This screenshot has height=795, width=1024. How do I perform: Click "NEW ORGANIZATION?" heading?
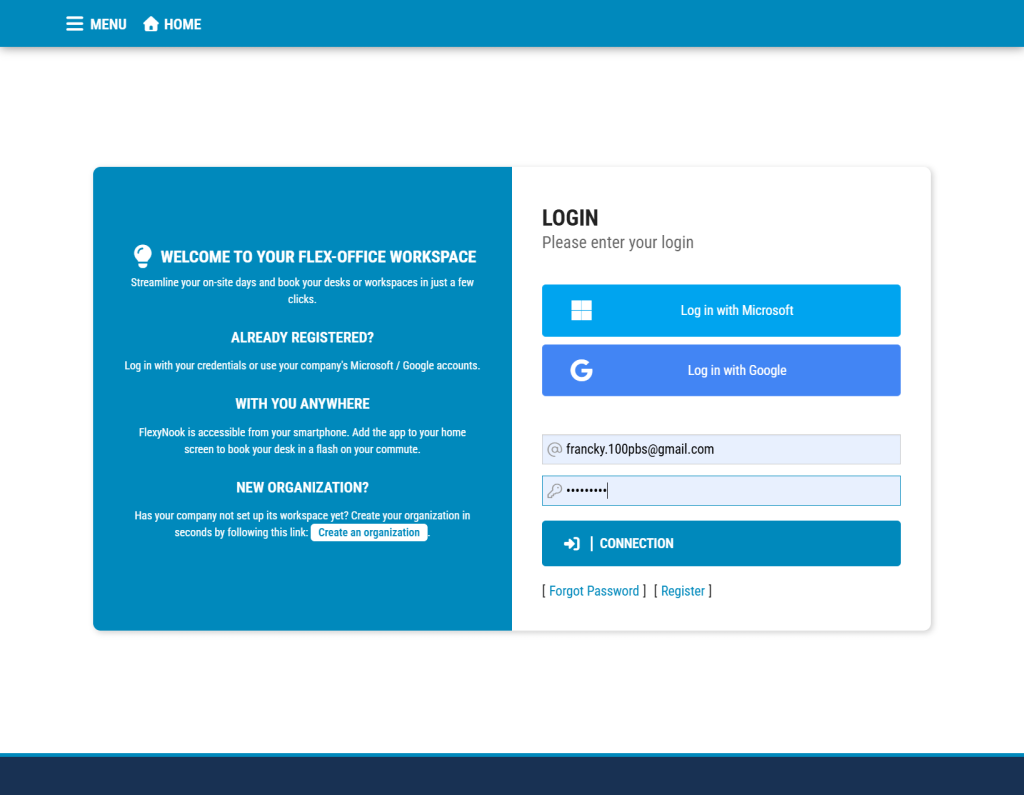click(x=302, y=487)
